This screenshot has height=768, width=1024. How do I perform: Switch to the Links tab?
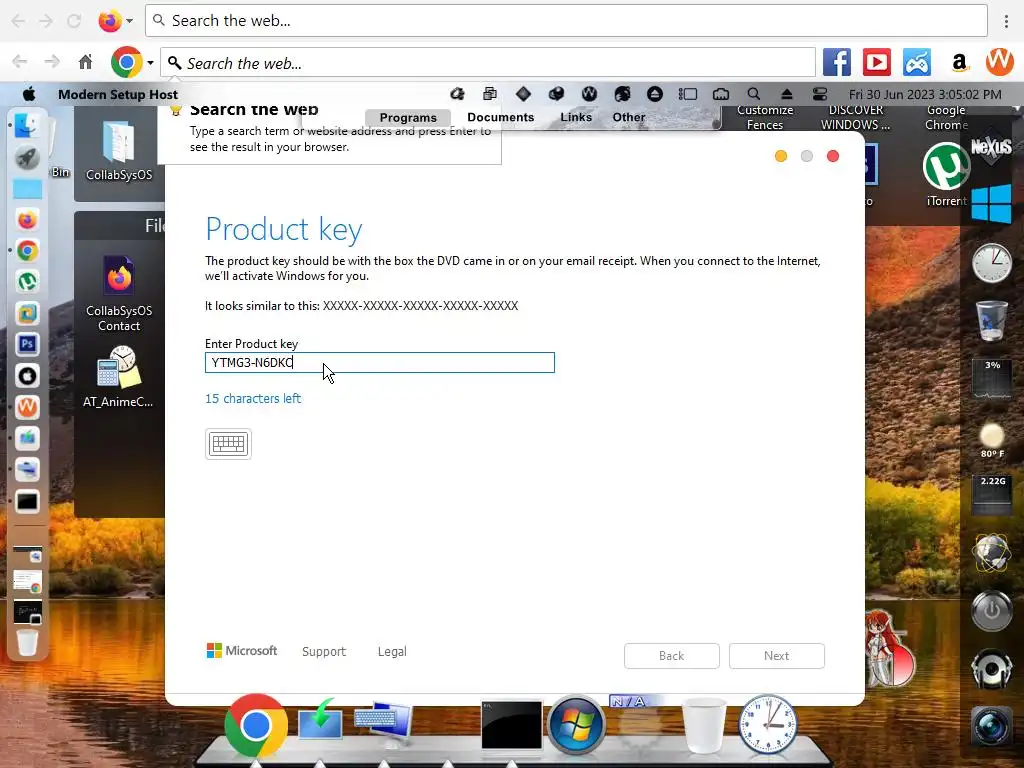[576, 117]
